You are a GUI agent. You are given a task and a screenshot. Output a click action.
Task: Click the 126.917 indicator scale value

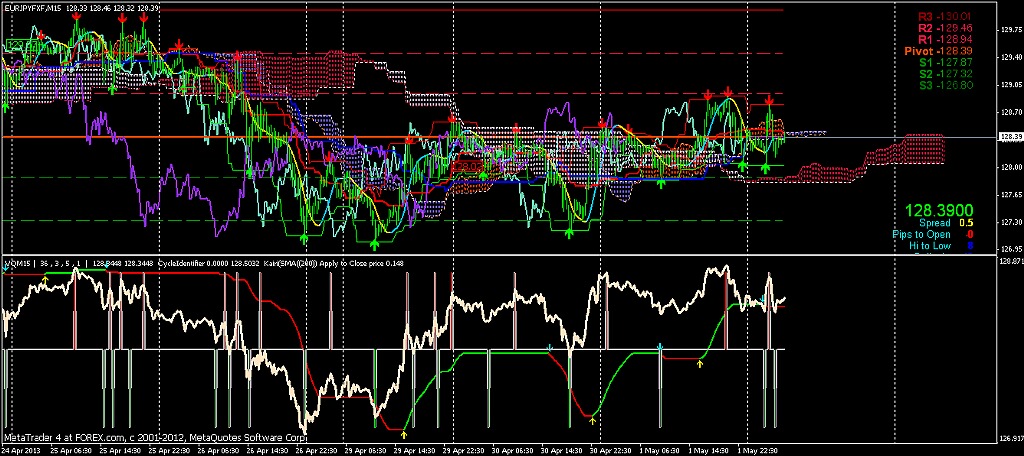tap(1010, 440)
